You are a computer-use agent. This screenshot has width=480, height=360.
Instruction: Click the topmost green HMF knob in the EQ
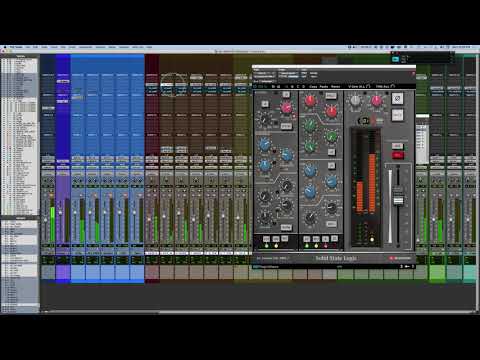tap(310, 125)
